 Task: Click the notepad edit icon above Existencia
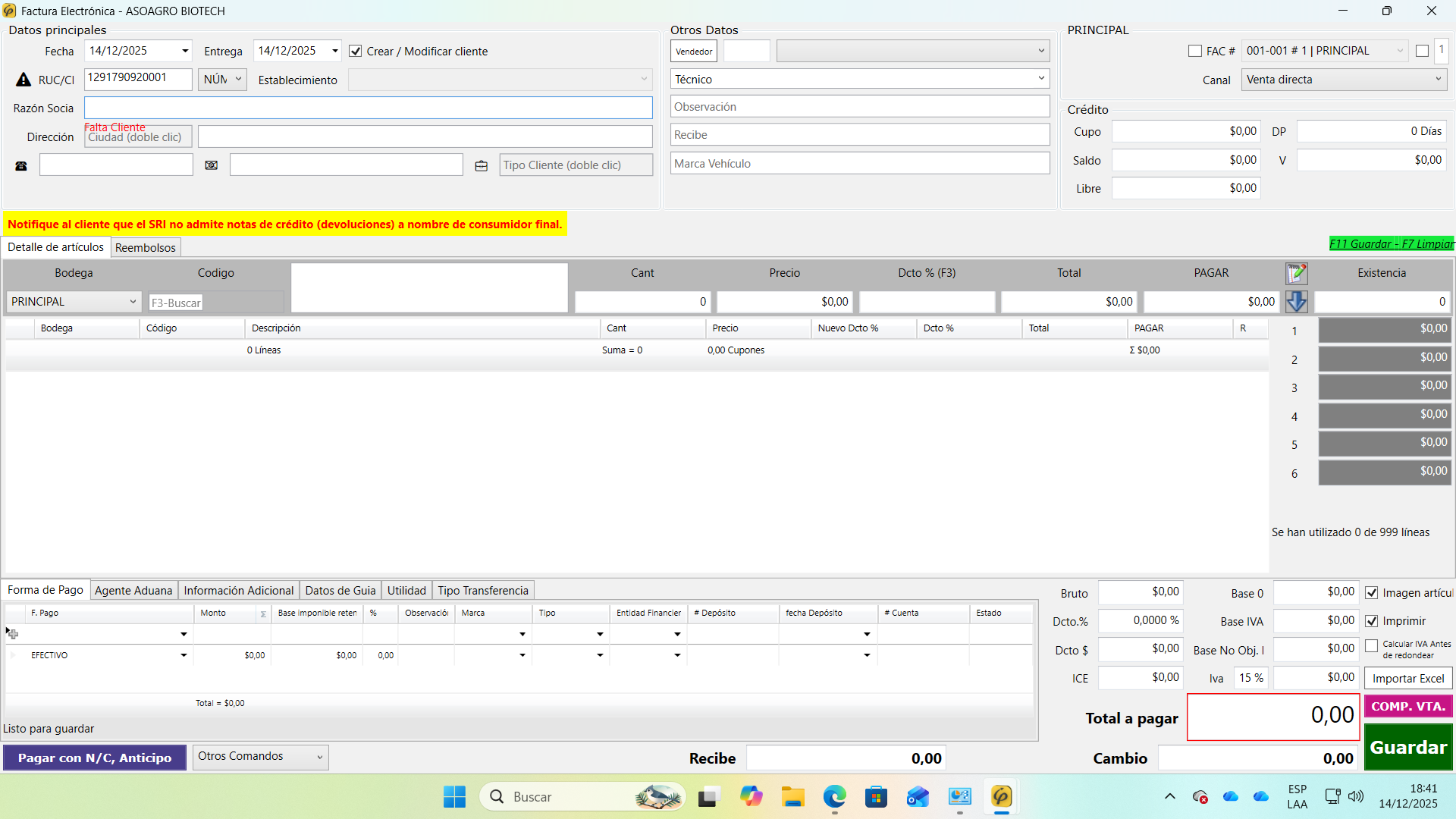tap(1296, 273)
